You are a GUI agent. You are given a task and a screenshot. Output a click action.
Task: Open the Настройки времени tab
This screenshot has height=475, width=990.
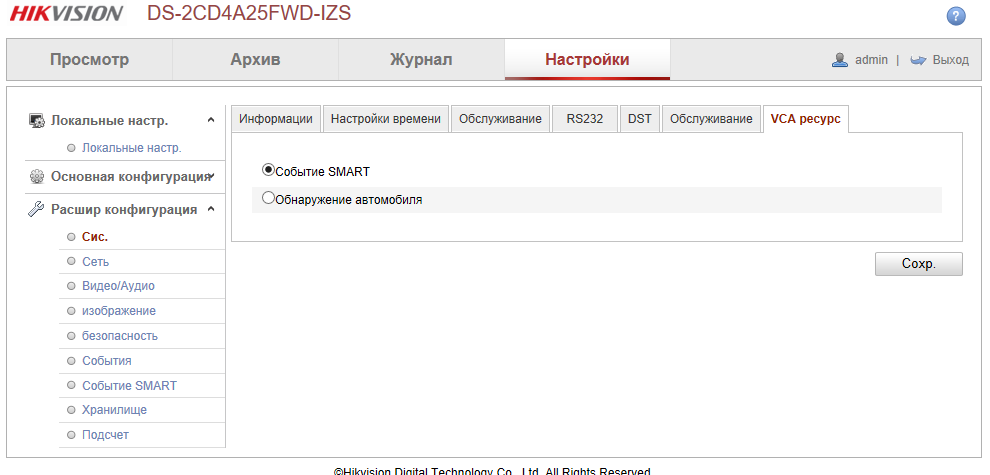pyautogui.click(x=385, y=119)
